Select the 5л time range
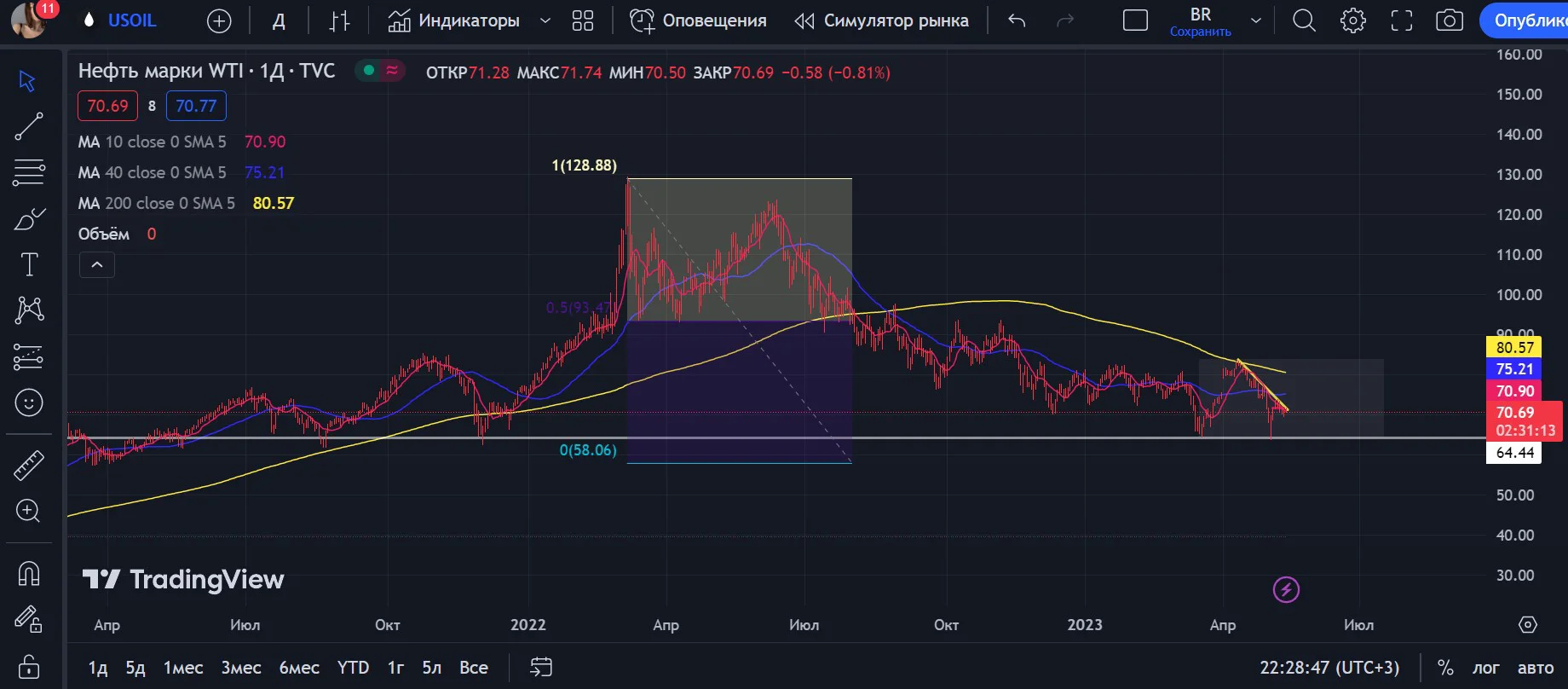The height and width of the screenshot is (689, 1568). pyautogui.click(x=432, y=668)
